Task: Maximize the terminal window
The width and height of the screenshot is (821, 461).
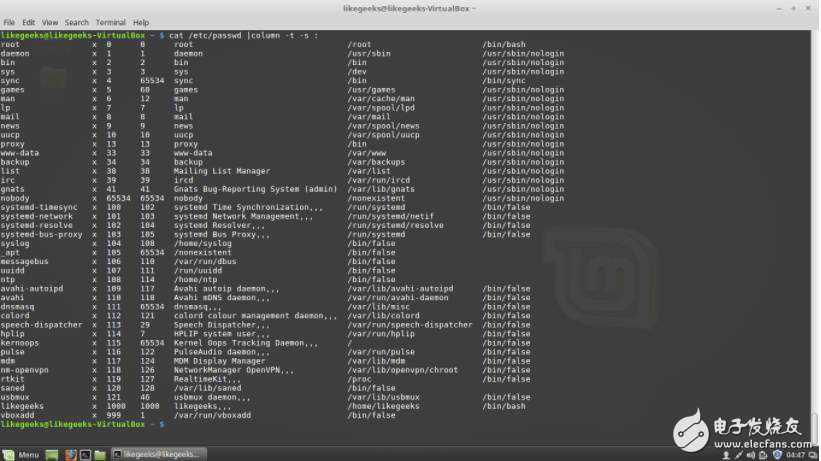Action: pyautogui.click(x=793, y=8)
